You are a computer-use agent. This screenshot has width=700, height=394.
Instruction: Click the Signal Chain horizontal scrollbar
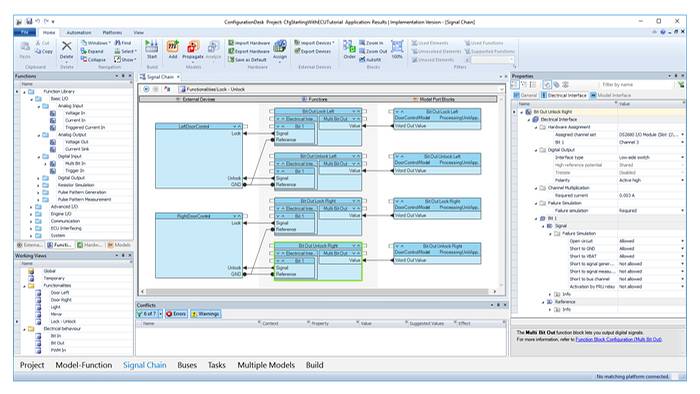(318, 292)
